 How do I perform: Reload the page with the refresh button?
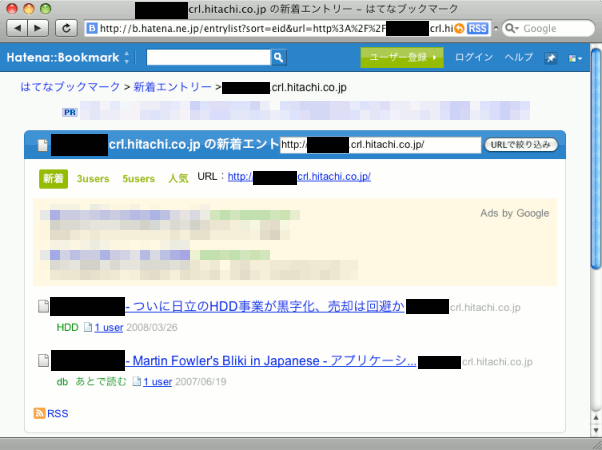coord(66,28)
